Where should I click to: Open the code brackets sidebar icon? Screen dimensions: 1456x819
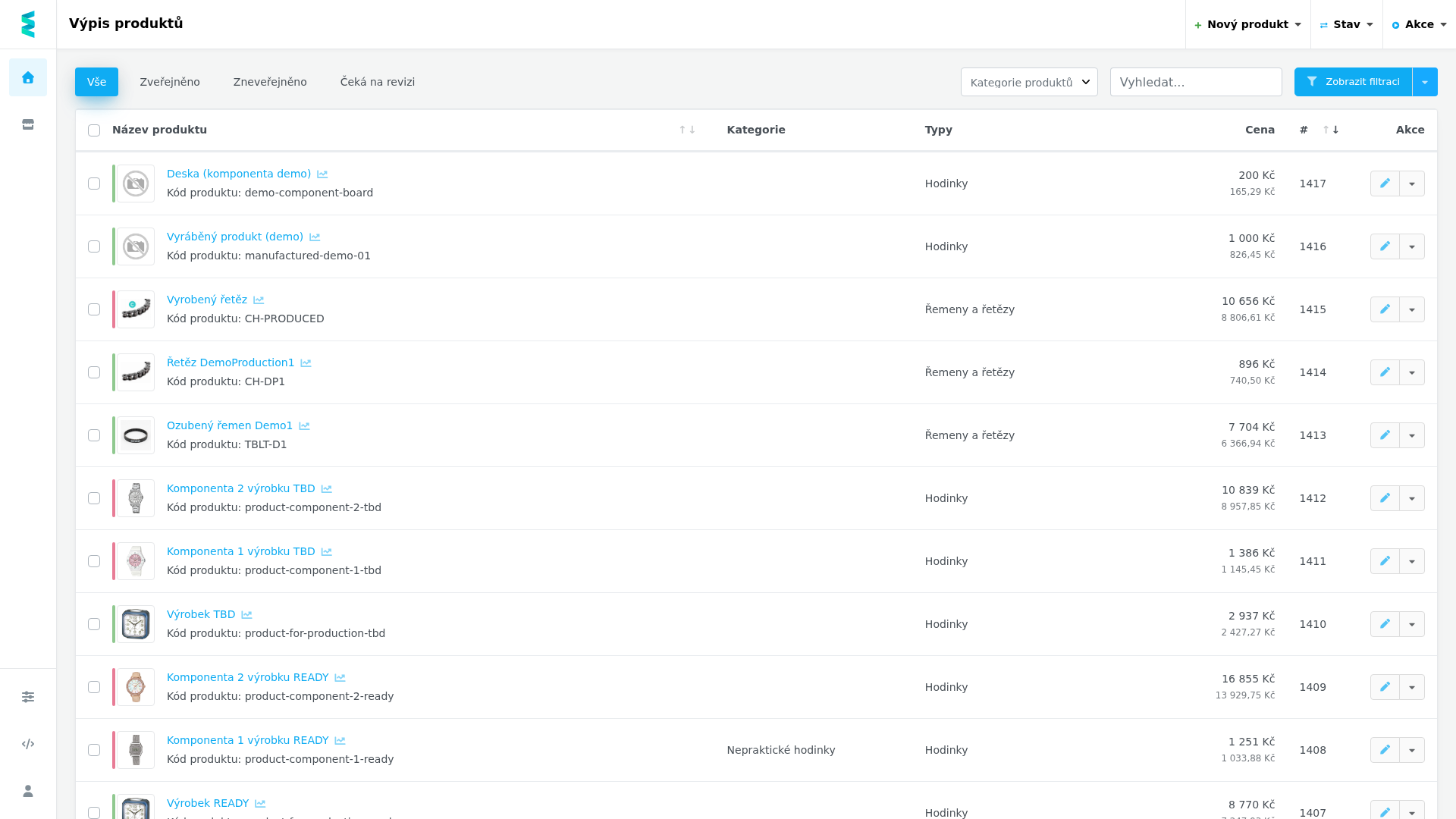pyautogui.click(x=28, y=744)
